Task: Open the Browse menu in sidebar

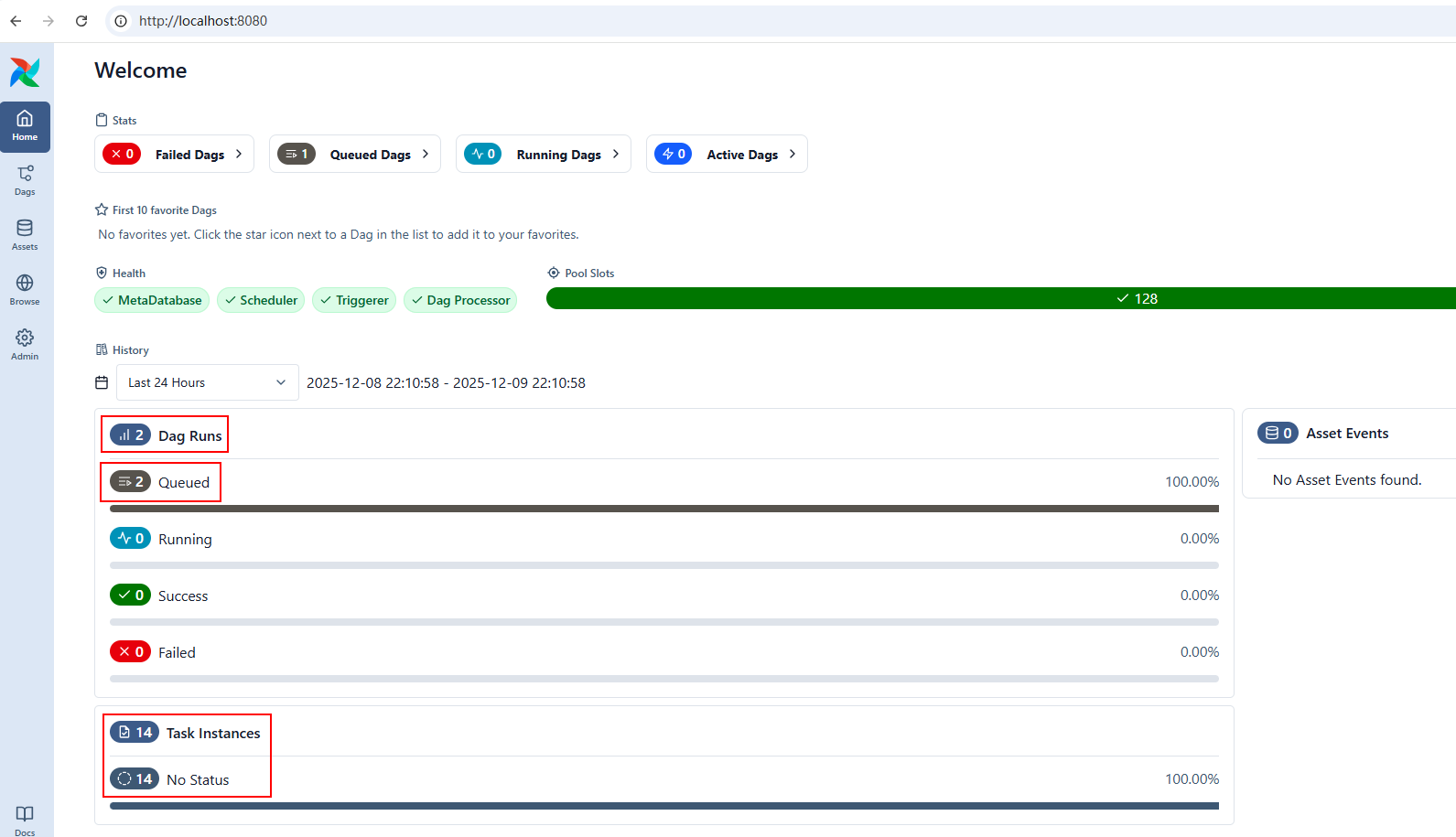Action: coord(25,291)
